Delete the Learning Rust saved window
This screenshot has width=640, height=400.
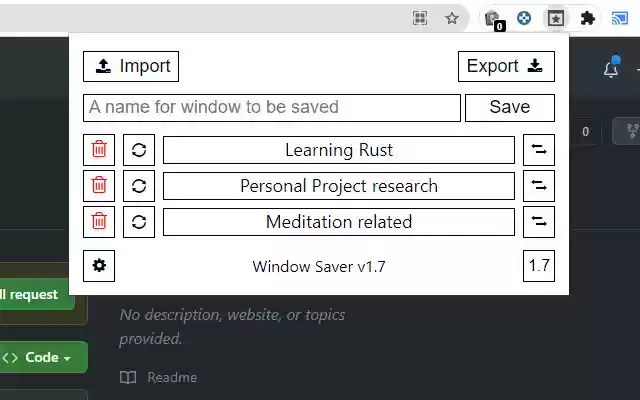[99, 150]
